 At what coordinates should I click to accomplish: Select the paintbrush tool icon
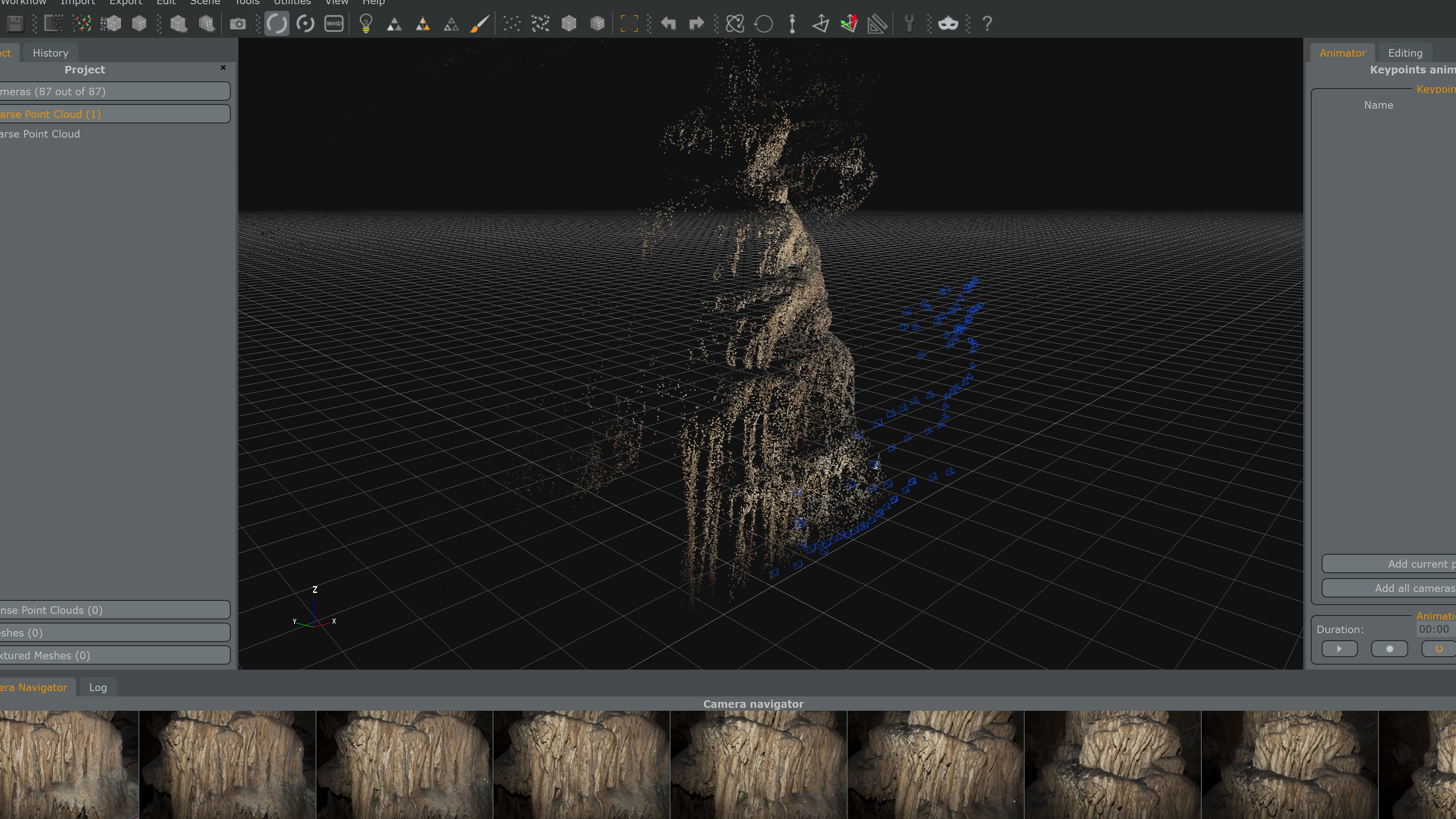pyautogui.click(x=479, y=24)
